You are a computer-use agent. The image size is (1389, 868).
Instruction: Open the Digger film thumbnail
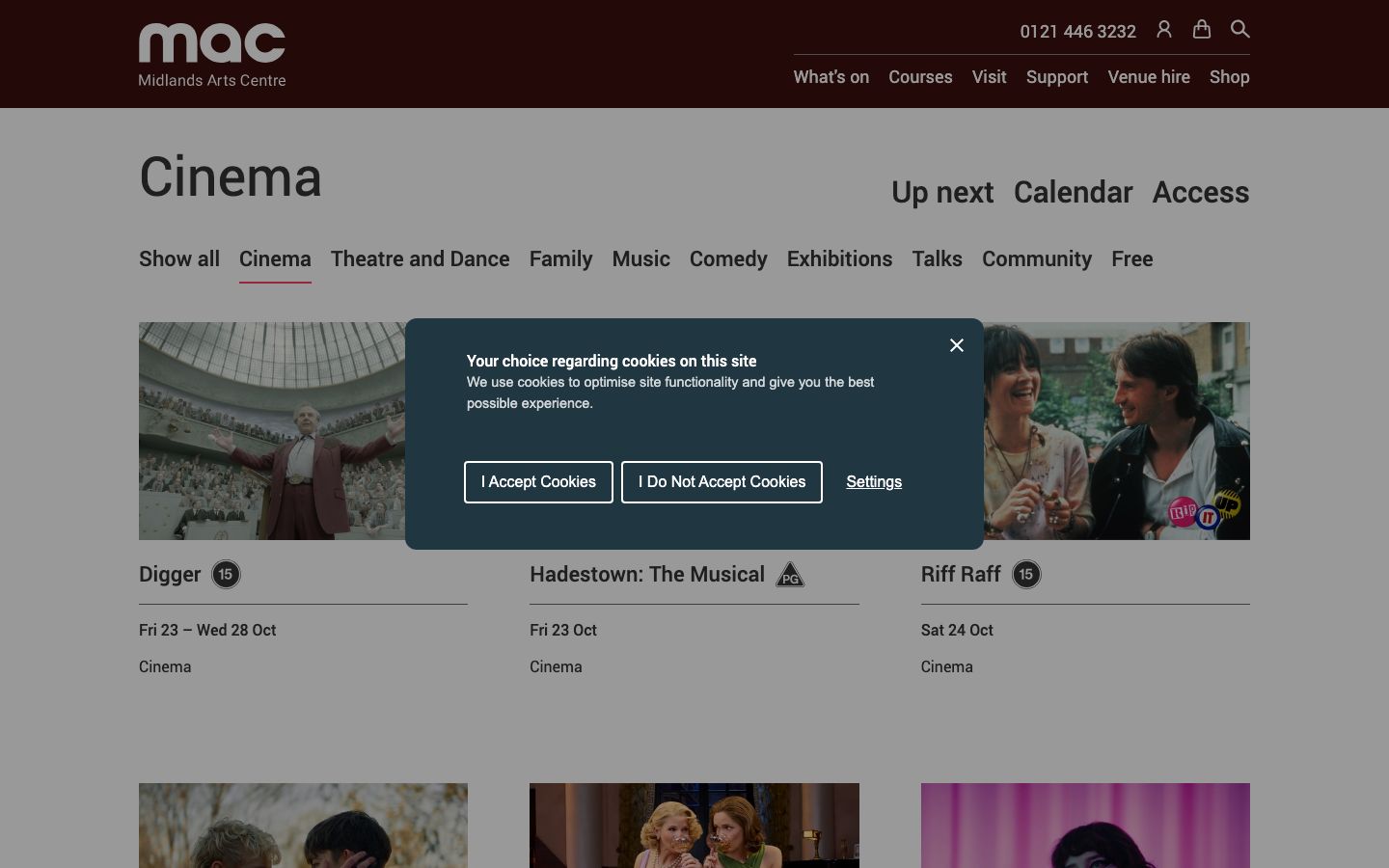tap(272, 431)
